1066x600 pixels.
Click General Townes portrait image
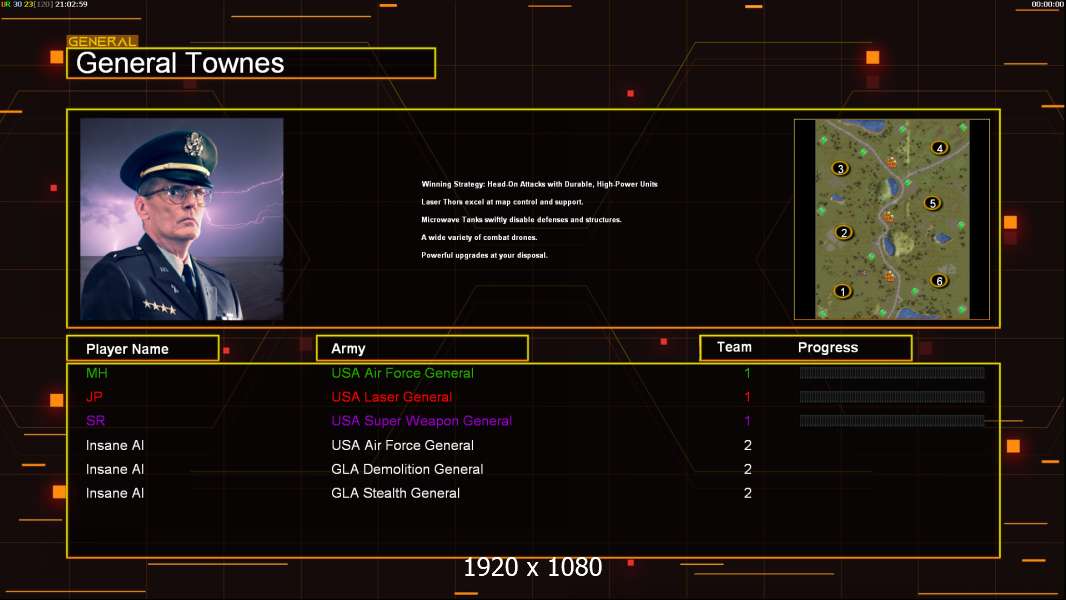[182, 219]
